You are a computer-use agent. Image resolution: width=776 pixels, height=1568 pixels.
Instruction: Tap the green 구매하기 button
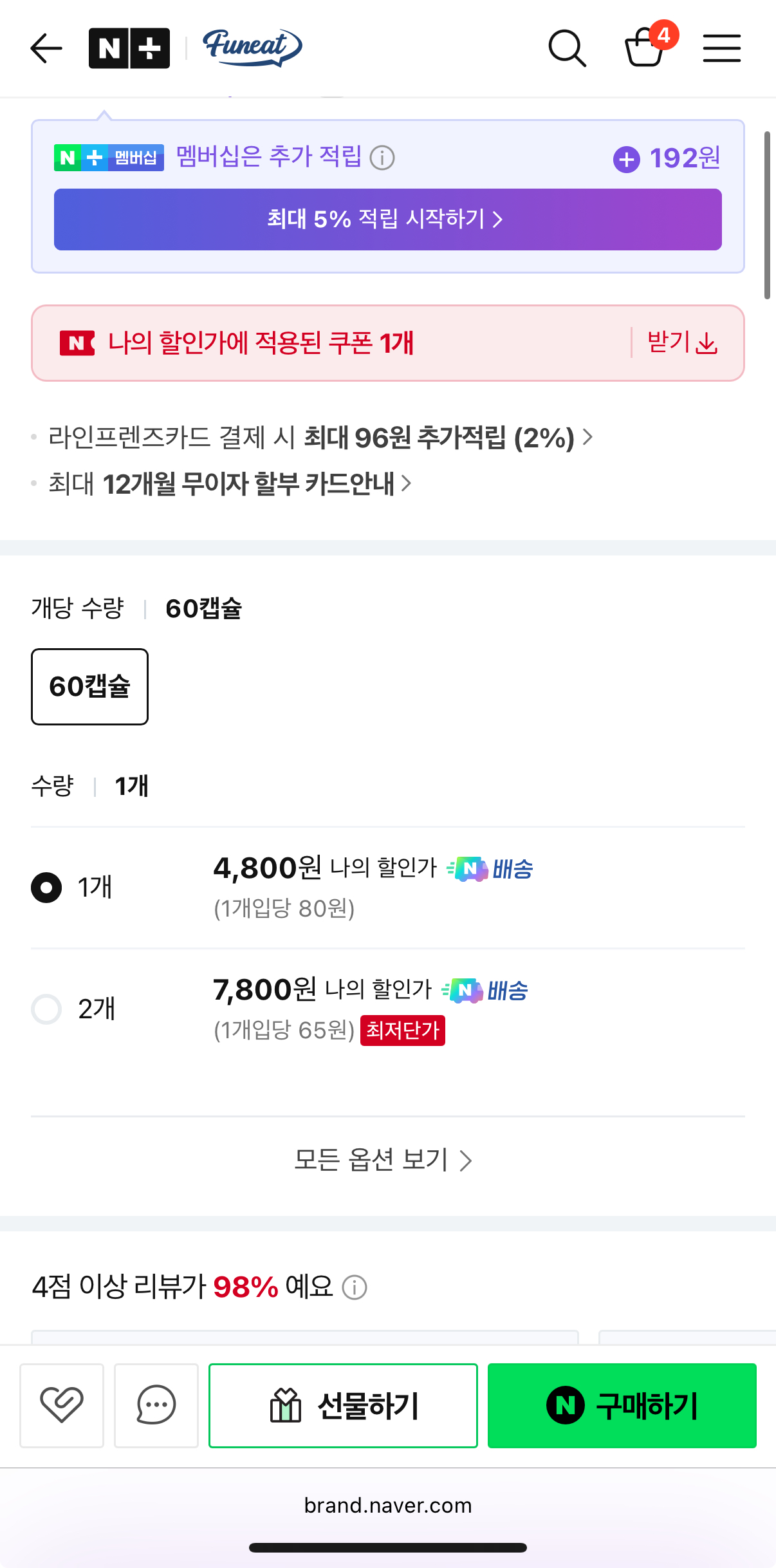coord(622,1406)
